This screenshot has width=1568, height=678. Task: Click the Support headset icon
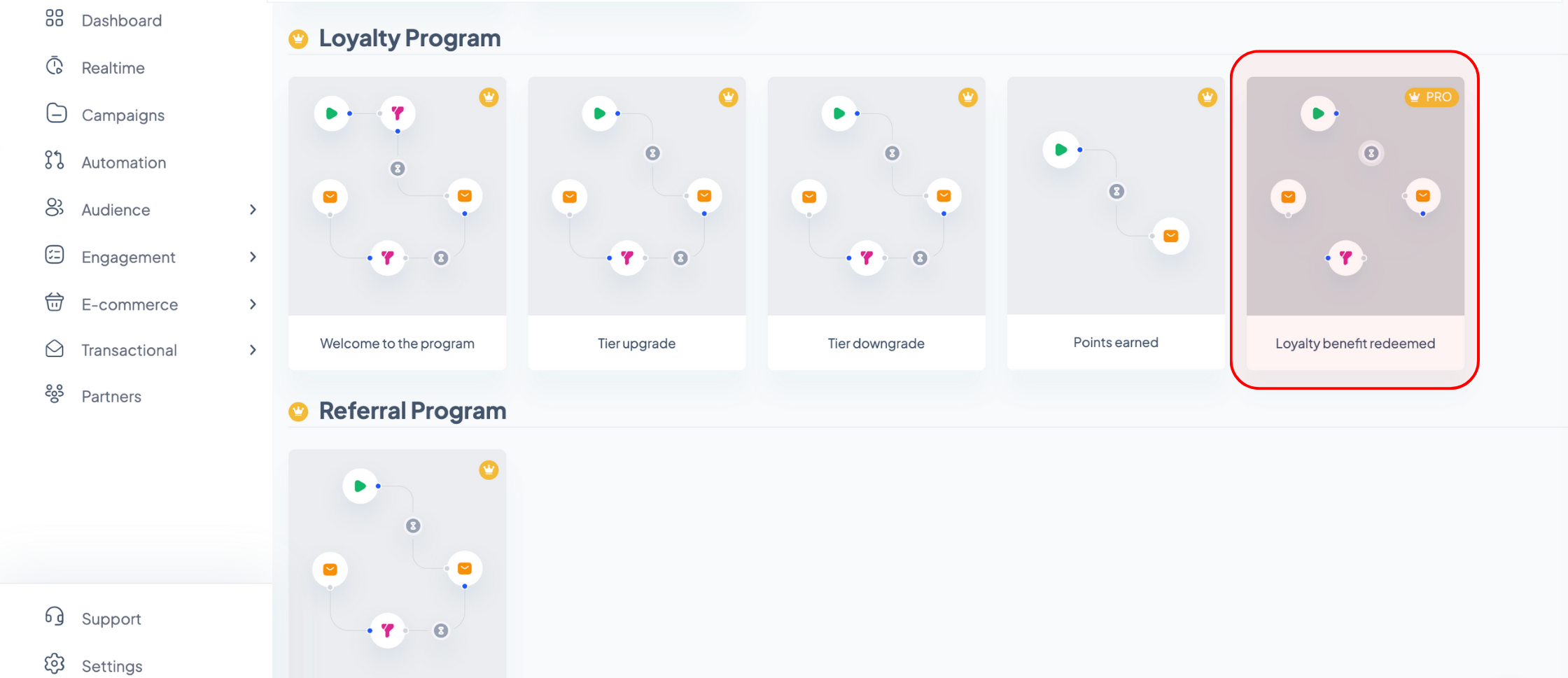coord(55,616)
